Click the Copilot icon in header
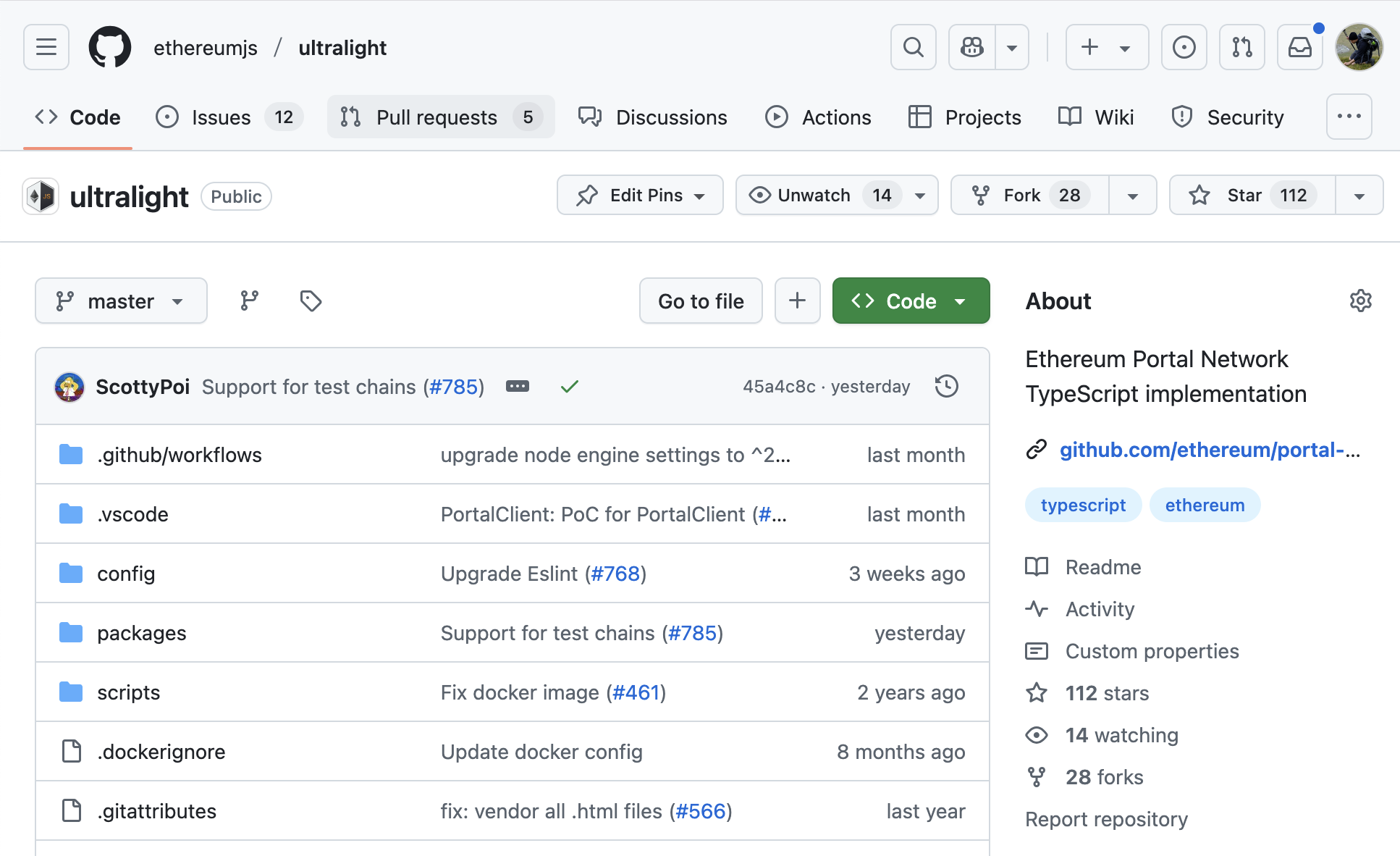 coord(971,46)
